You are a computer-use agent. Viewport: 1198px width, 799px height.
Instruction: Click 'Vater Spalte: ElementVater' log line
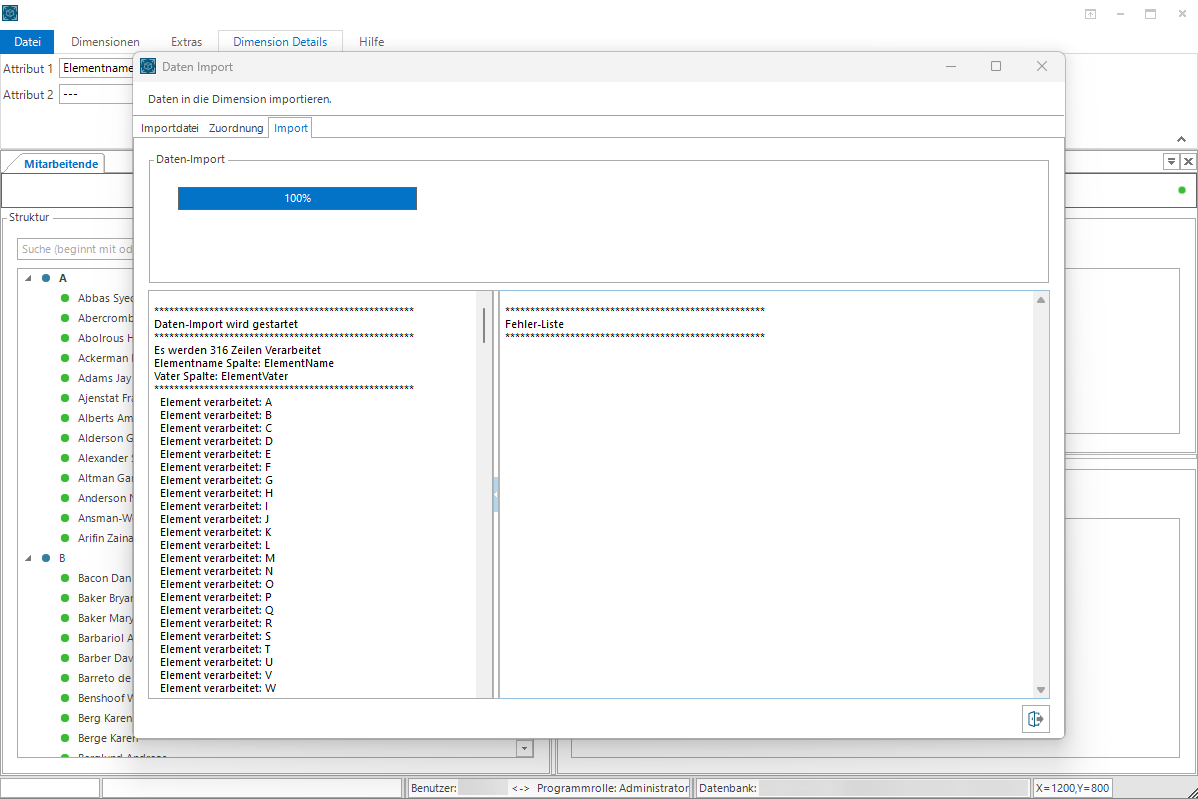tap(221, 377)
